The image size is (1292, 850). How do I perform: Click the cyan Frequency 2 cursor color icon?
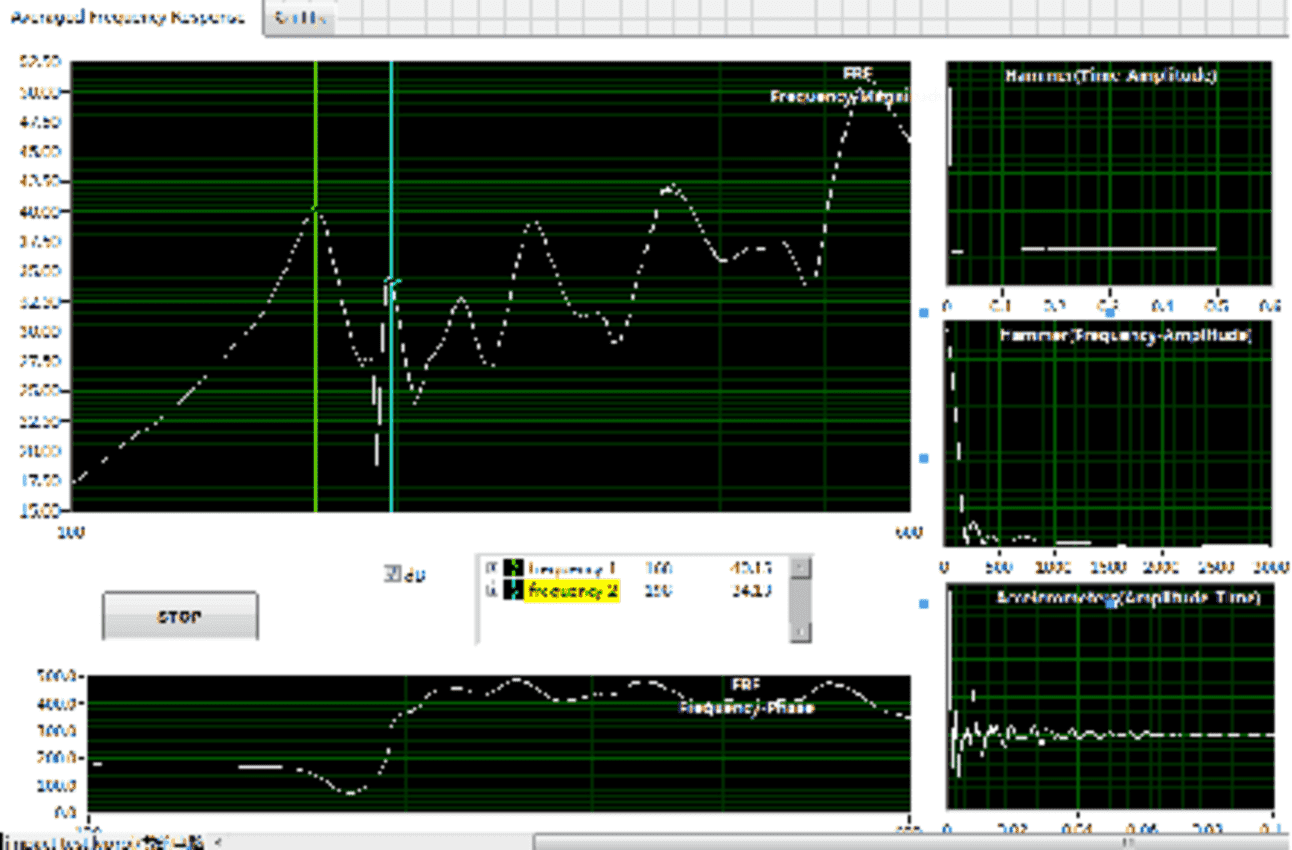pyautogui.click(x=513, y=591)
